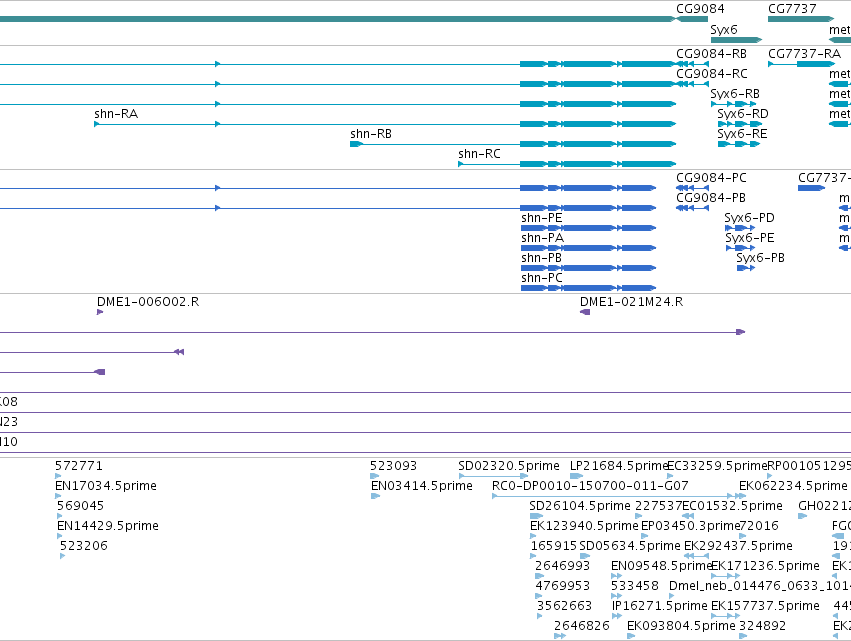Click the EK123940.5prime EST label

pyautogui.click(x=584, y=526)
